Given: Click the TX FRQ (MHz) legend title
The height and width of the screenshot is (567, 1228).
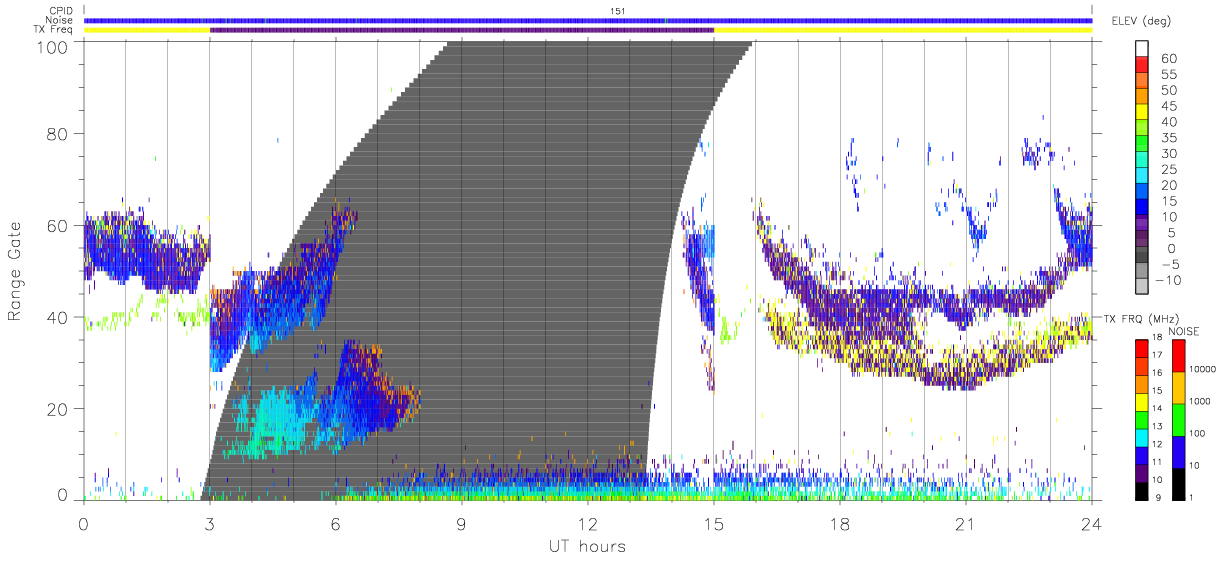Looking at the screenshot, I should coord(1141,318).
